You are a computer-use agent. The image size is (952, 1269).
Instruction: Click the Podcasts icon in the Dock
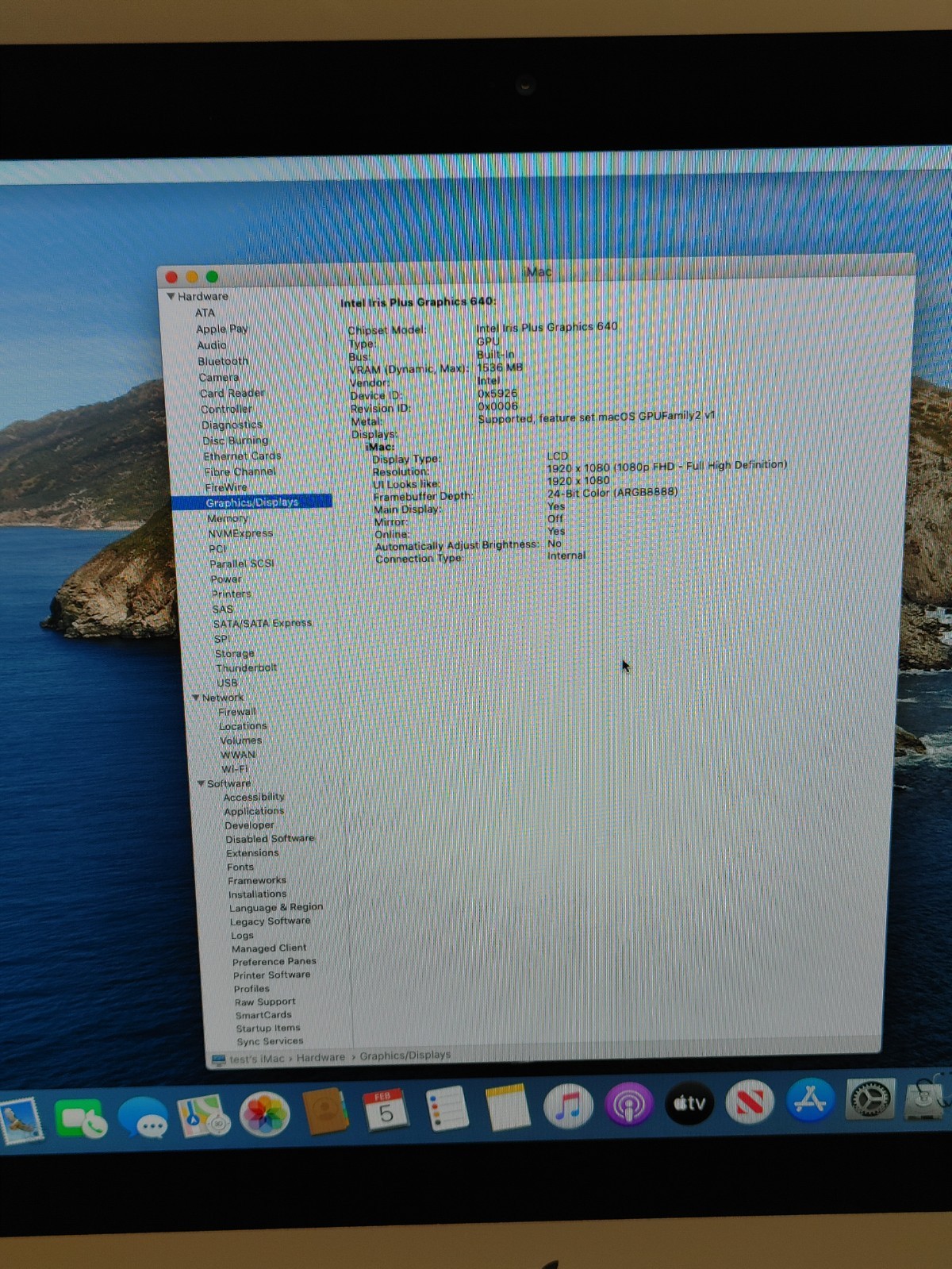[x=629, y=1104]
